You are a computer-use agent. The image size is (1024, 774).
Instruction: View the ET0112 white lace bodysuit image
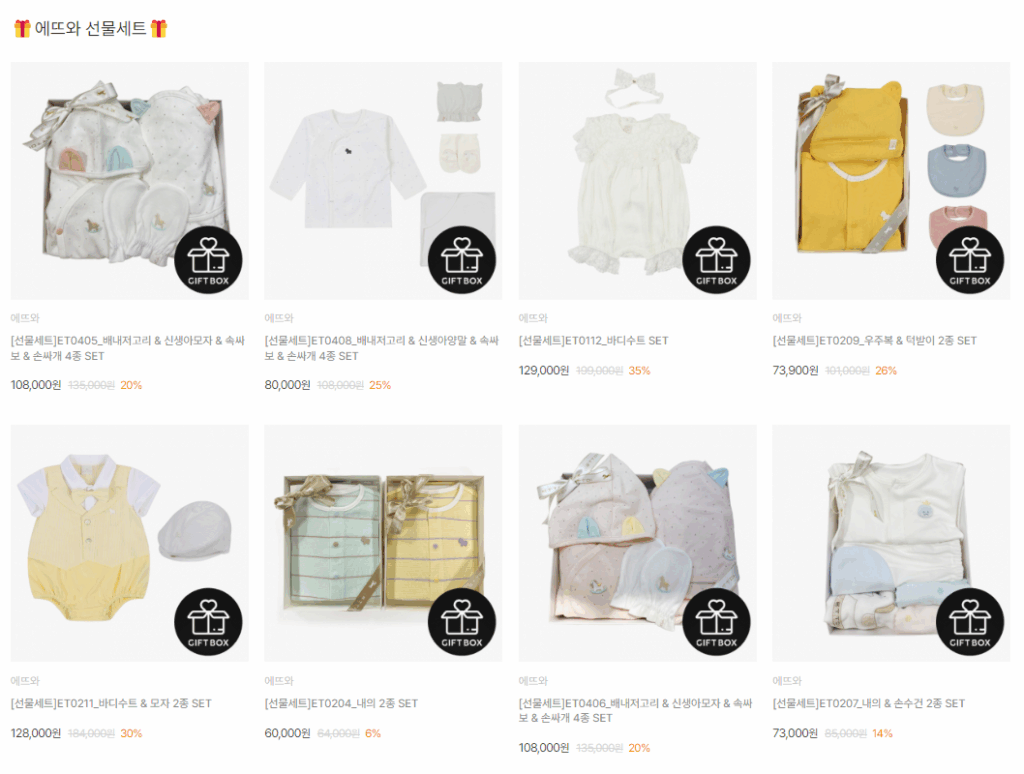coord(637,181)
